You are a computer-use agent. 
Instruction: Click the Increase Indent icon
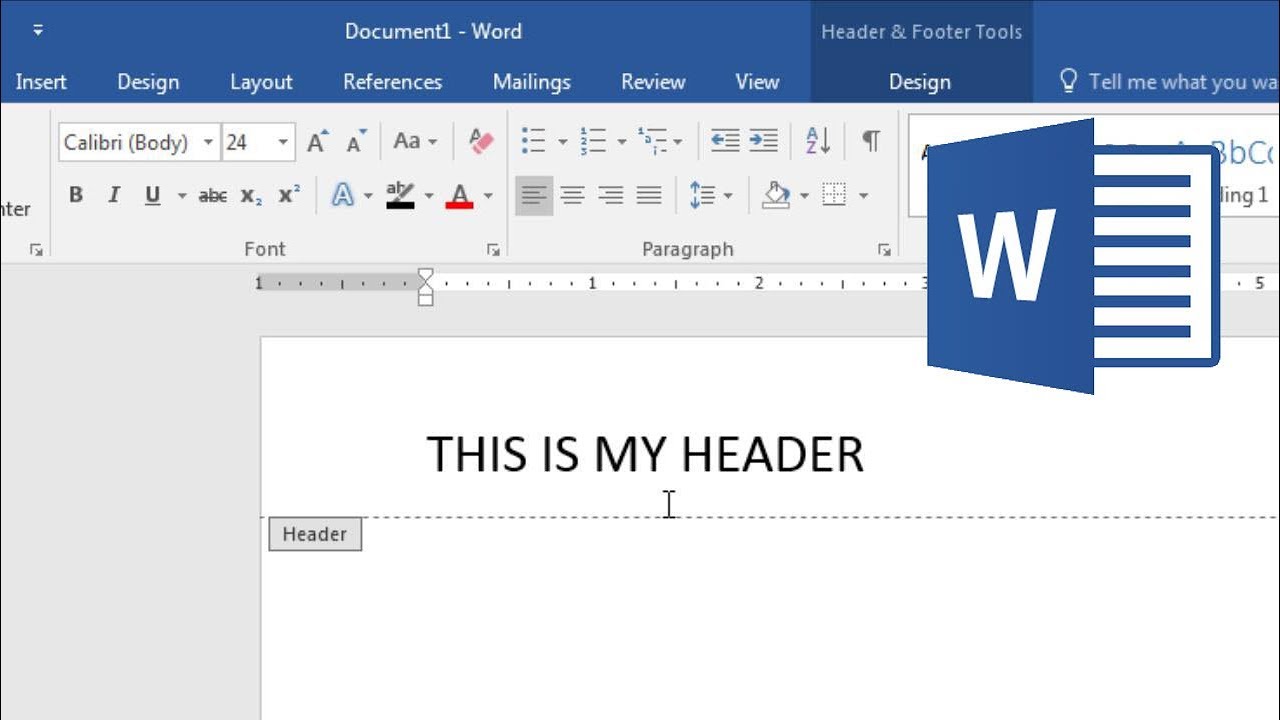[763, 141]
